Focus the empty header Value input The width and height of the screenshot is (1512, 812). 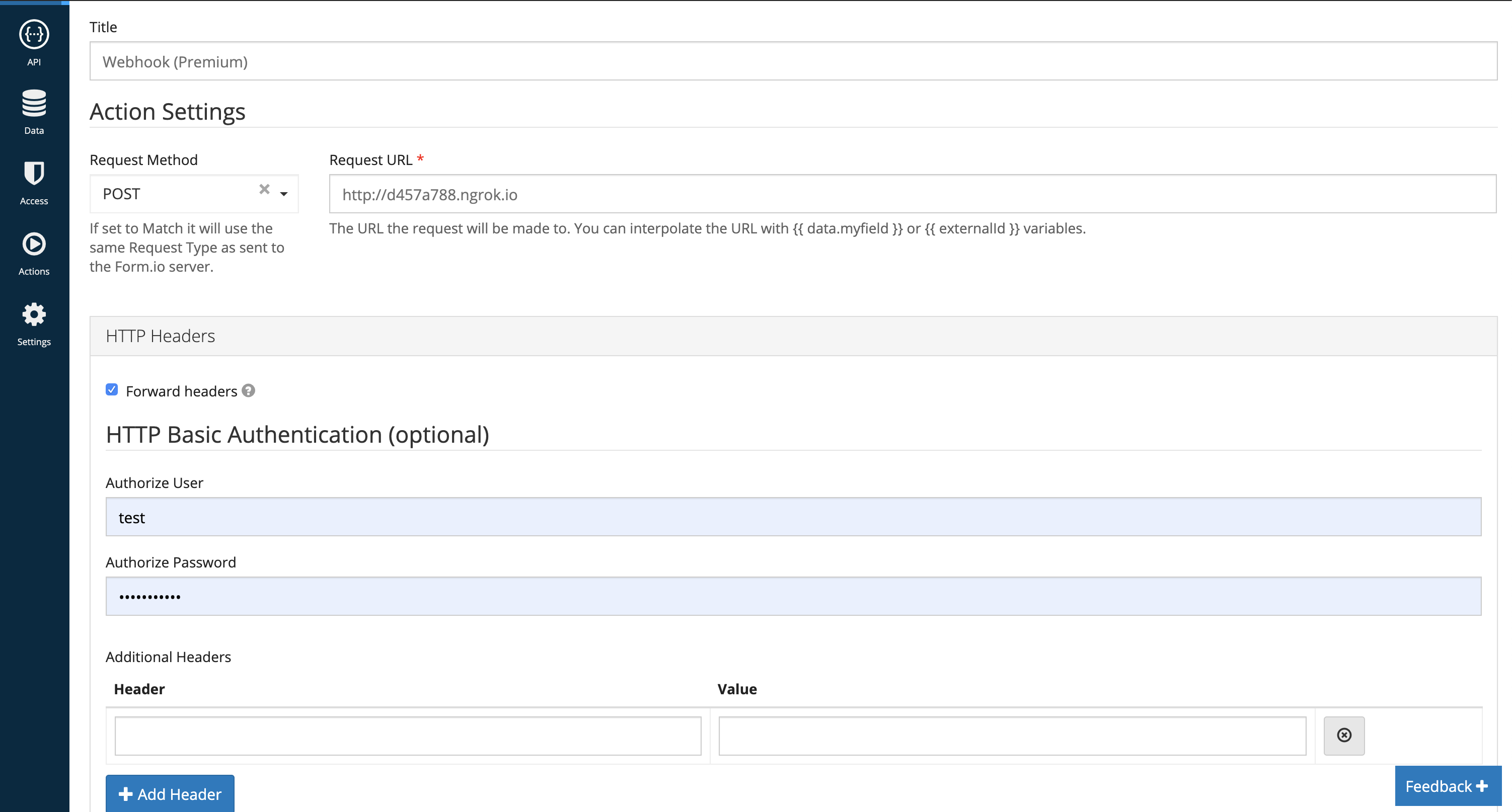[x=1013, y=735]
